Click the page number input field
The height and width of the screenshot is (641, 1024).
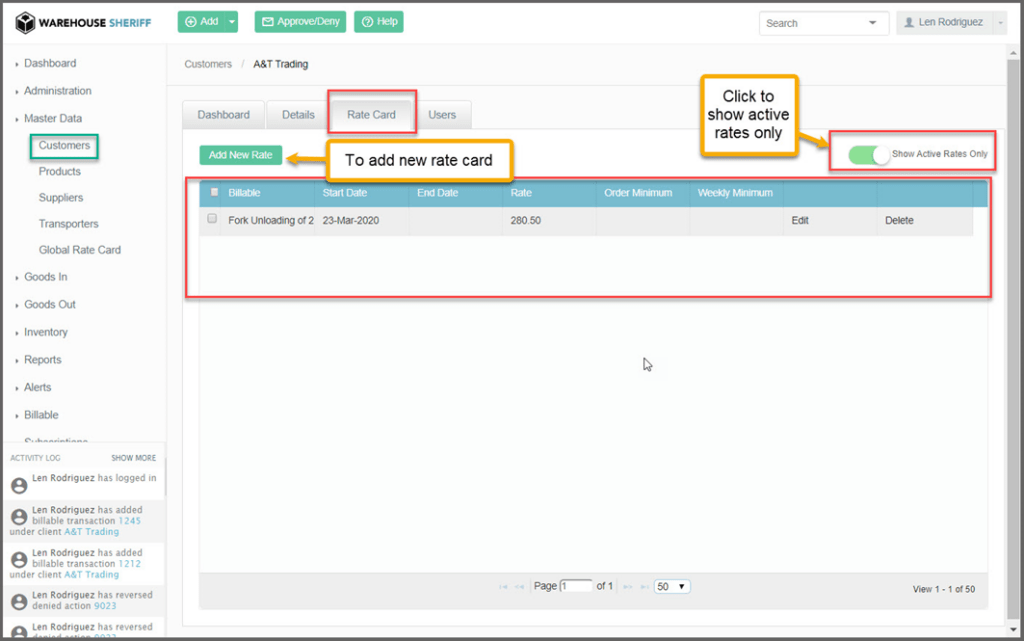click(576, 586)
